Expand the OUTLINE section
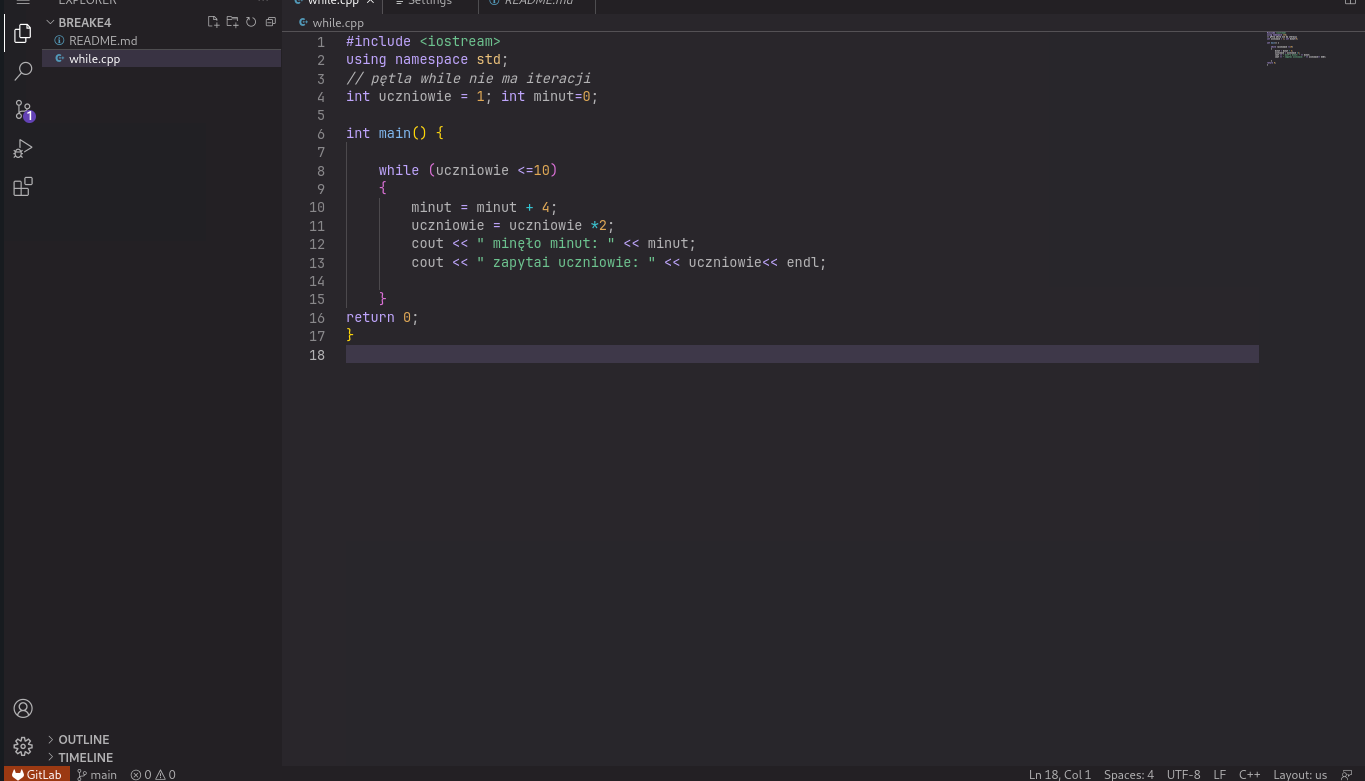 coord(84,740)
